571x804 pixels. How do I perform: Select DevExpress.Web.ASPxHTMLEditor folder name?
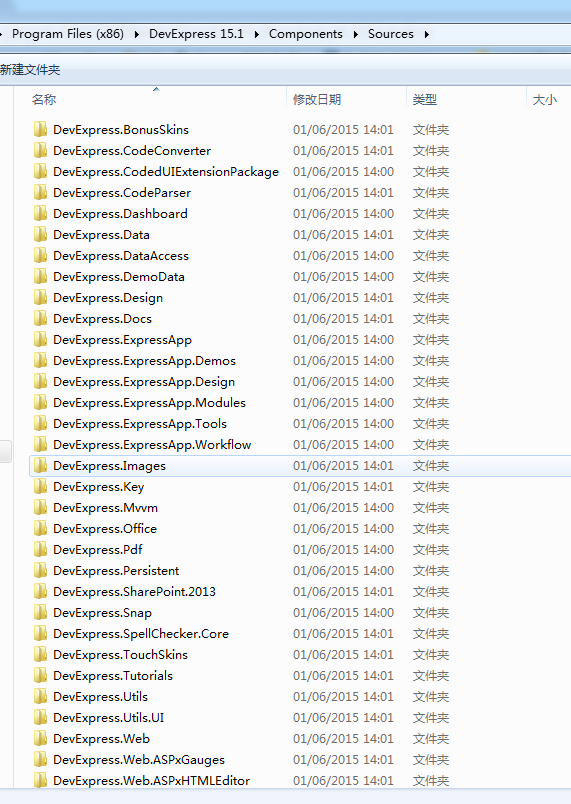[x=152, y=781]
